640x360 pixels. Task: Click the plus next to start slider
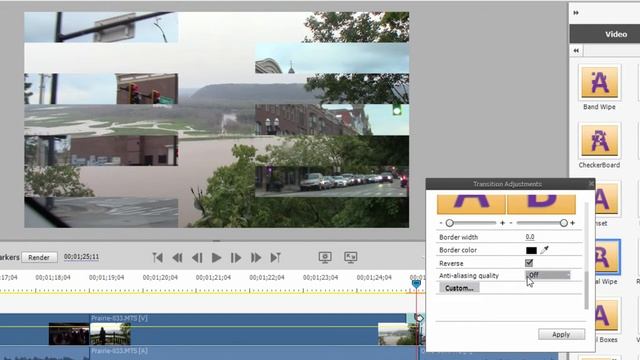click(x=502, y=223)
